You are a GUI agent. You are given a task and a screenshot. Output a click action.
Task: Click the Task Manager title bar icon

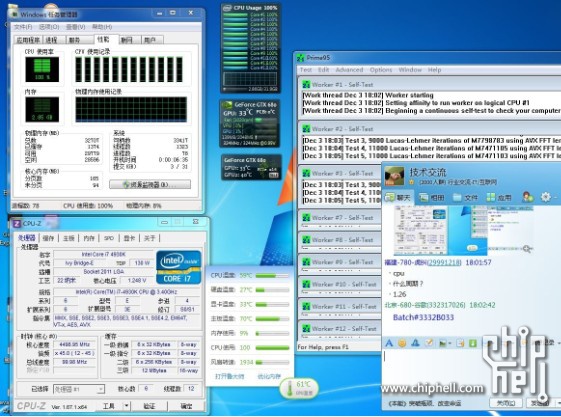click(15, 14)
